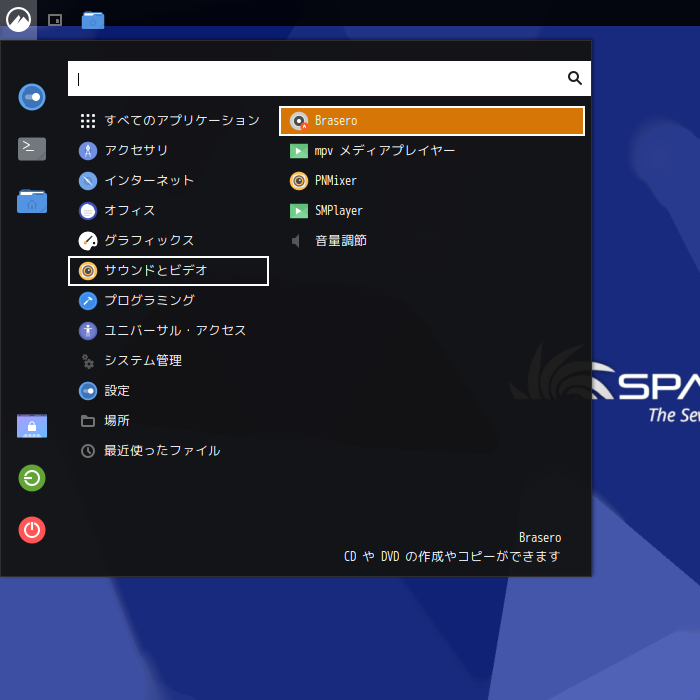Open 音量調節 volume control
The height and width of the screenshot is (700, 700).
tap(432, 241)
